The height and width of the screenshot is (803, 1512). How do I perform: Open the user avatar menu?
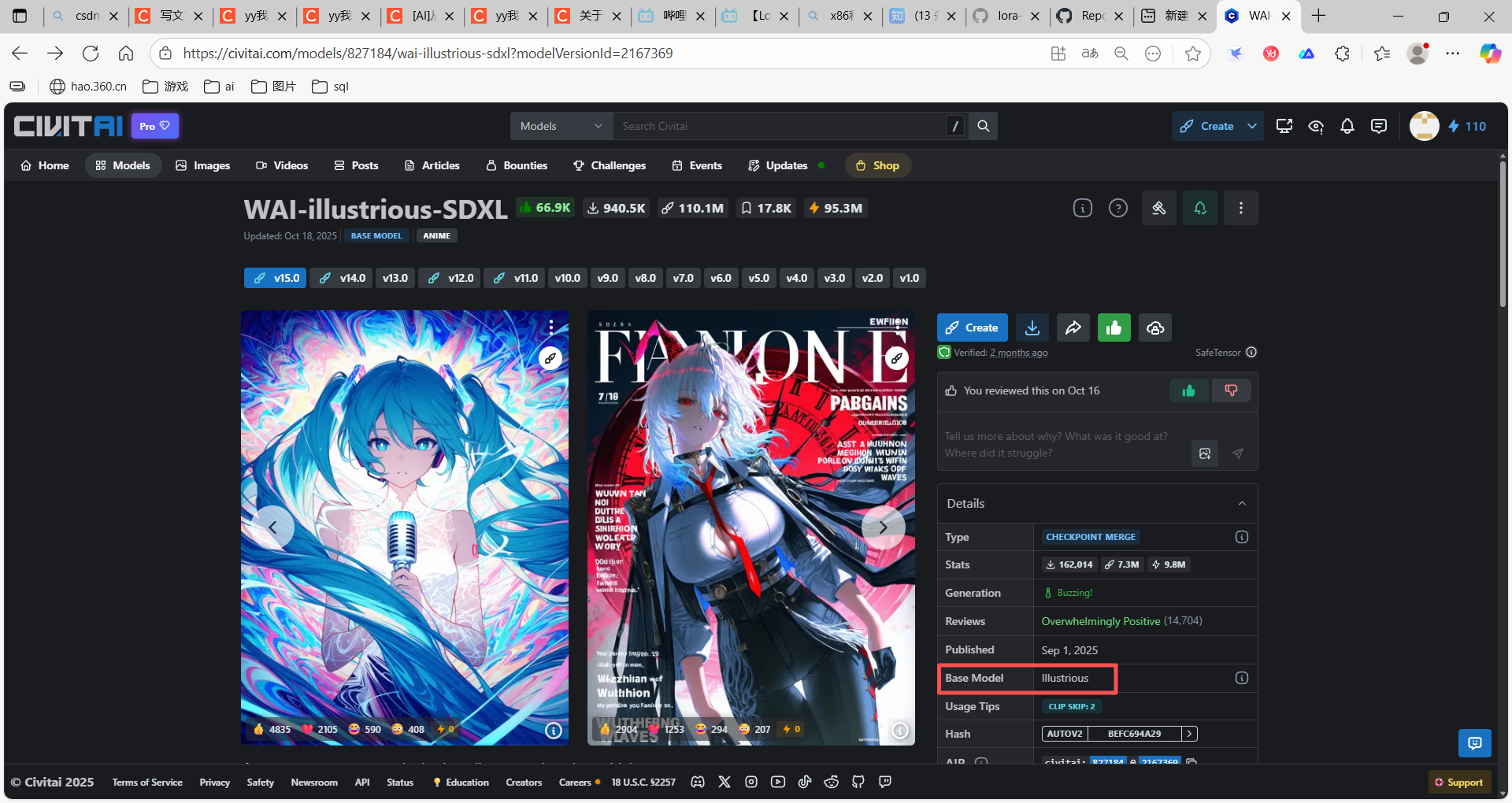[x=1424, y=126]
